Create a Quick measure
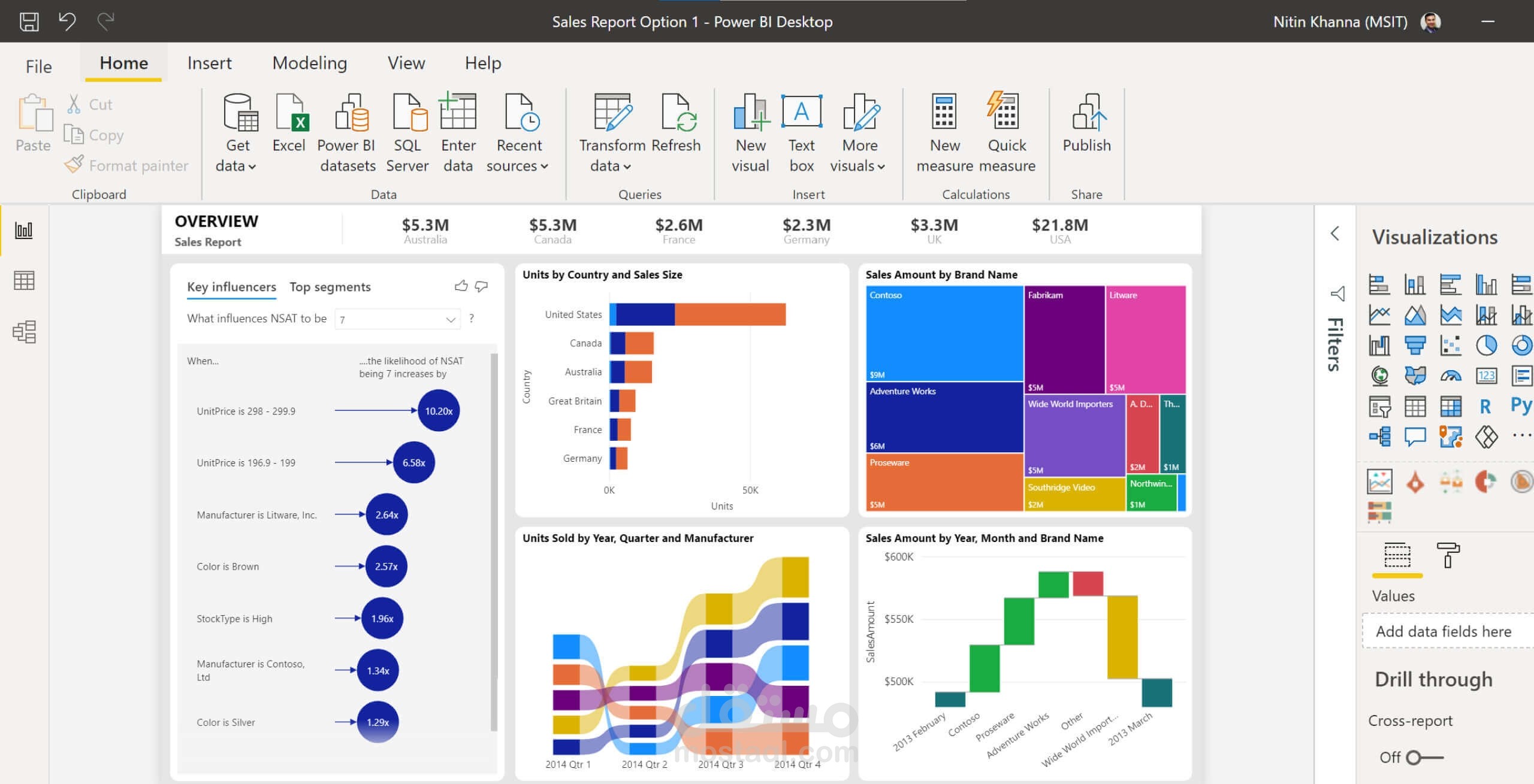The image size is (1534, 784). [1007, 132]
